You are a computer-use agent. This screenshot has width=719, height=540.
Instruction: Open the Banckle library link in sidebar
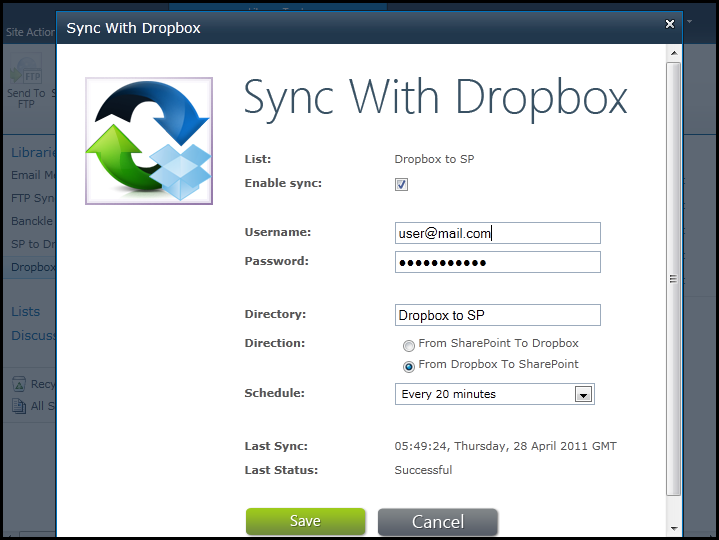[x=32, y=221]
